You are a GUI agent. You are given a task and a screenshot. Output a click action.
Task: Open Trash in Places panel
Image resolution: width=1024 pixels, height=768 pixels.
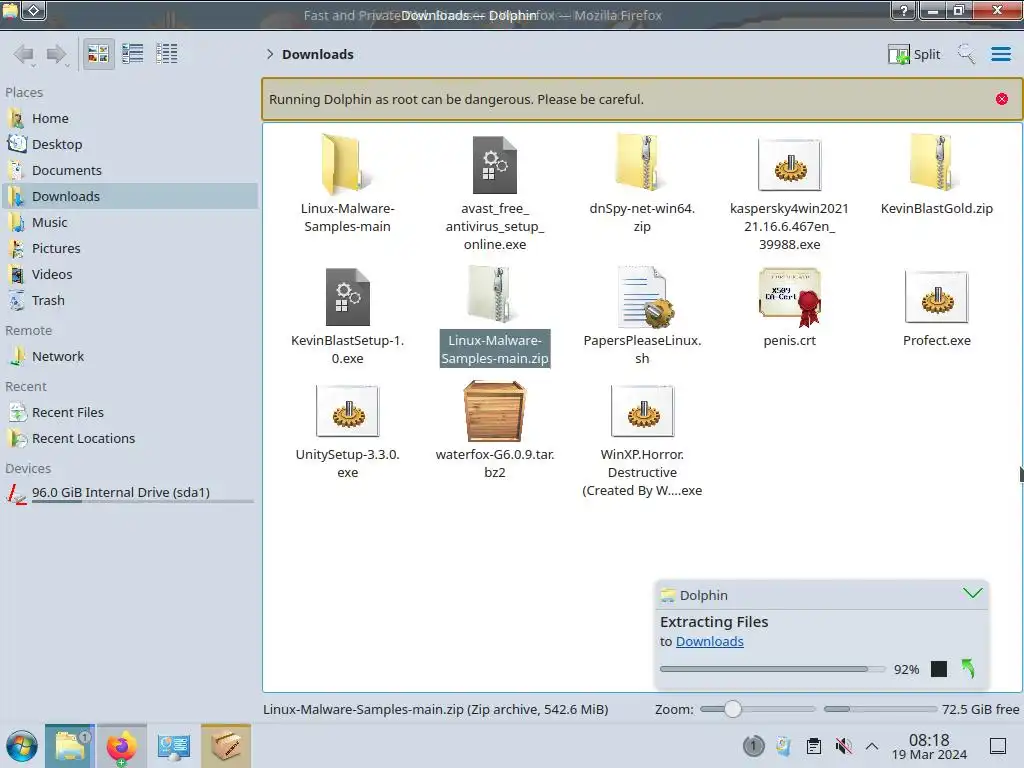pyautogui.click(x=130, y=301)
